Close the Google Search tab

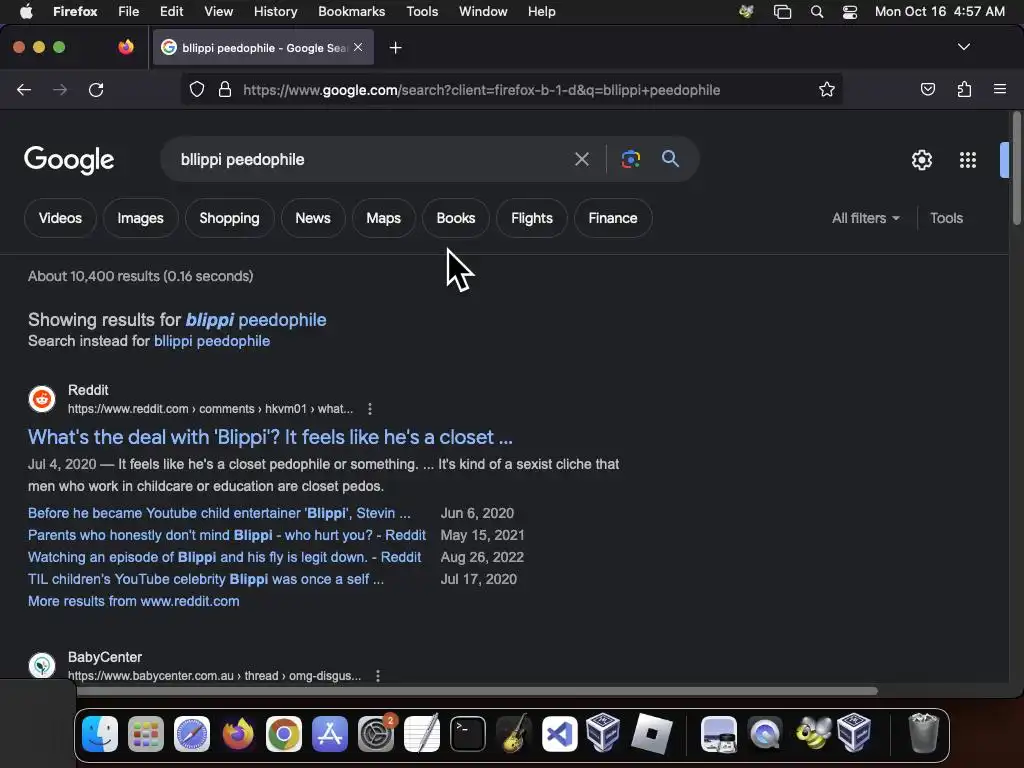point(358,47)
